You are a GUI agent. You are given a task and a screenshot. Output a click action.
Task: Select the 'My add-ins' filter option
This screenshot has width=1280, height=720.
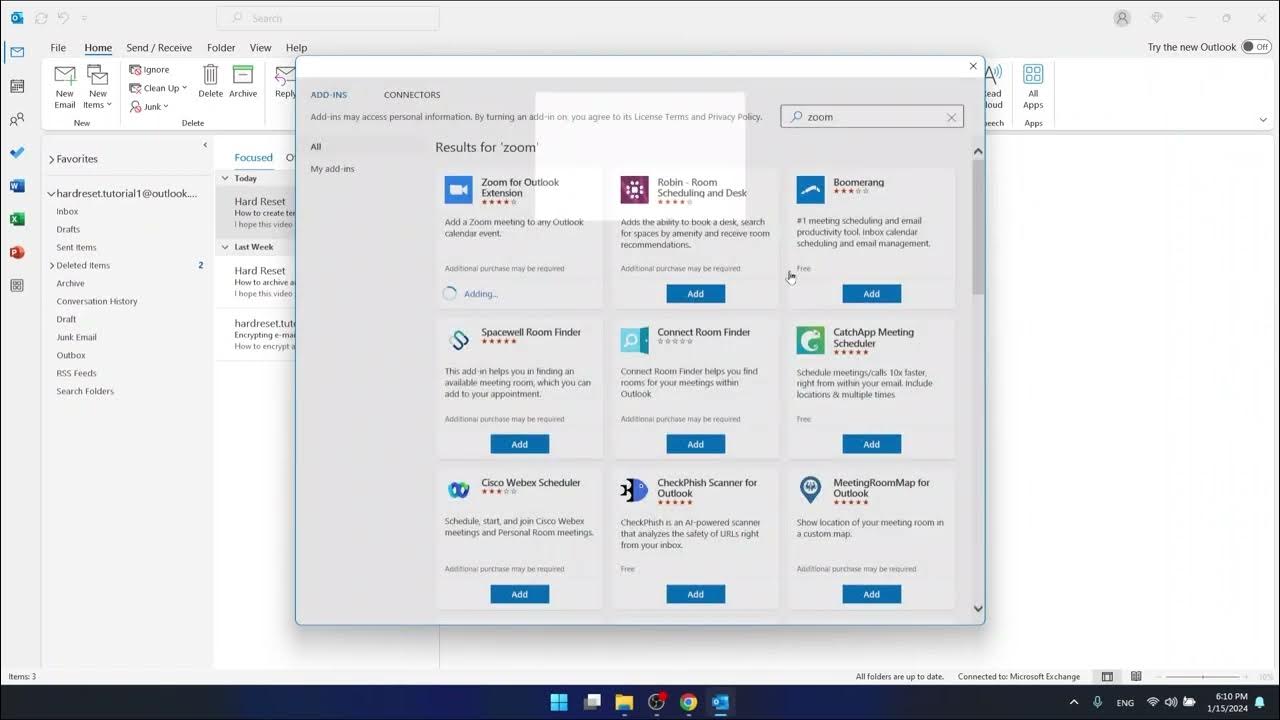tap(332, 168)
